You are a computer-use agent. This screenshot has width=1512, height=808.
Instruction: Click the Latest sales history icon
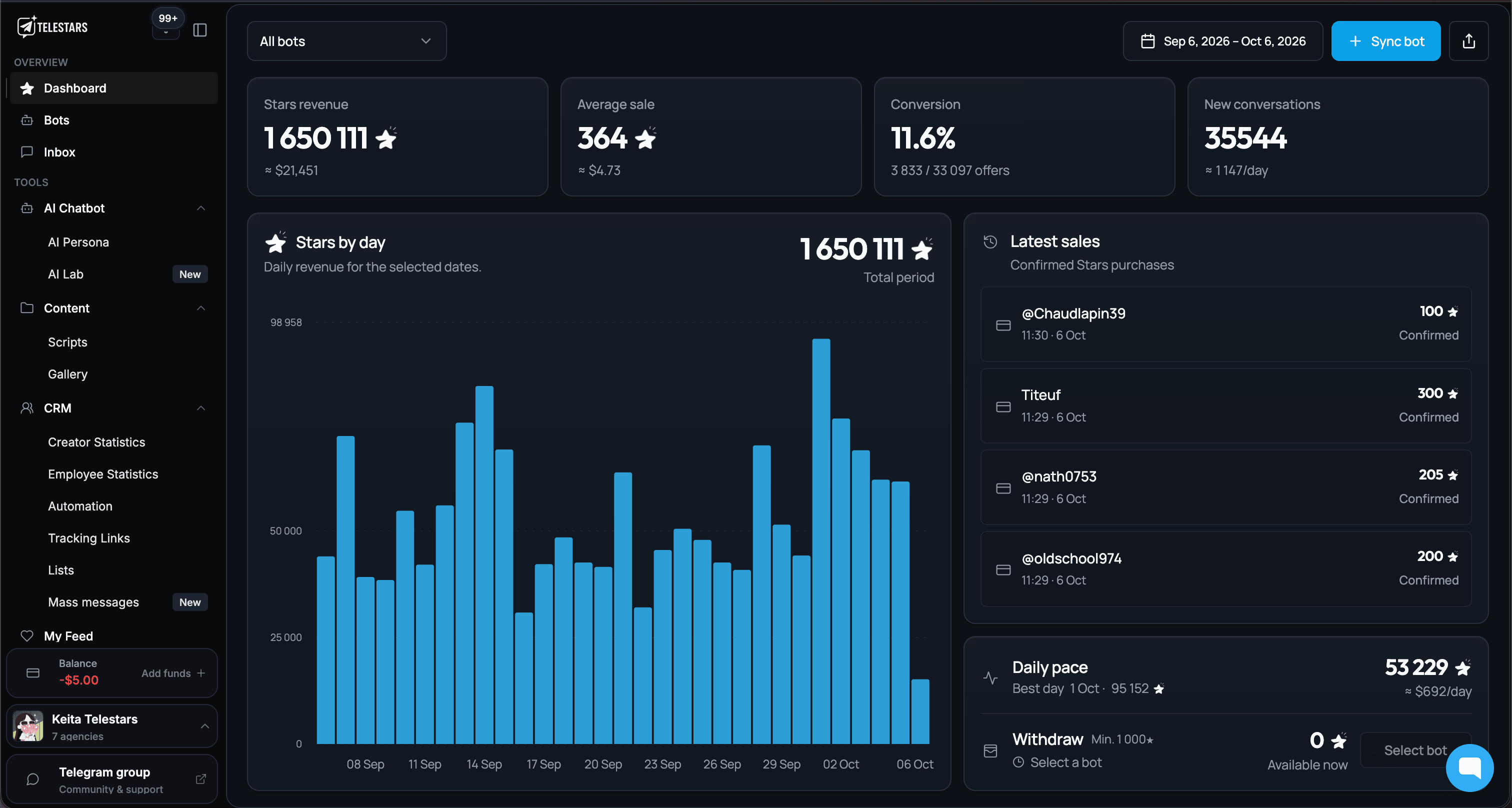coord(990,242)
